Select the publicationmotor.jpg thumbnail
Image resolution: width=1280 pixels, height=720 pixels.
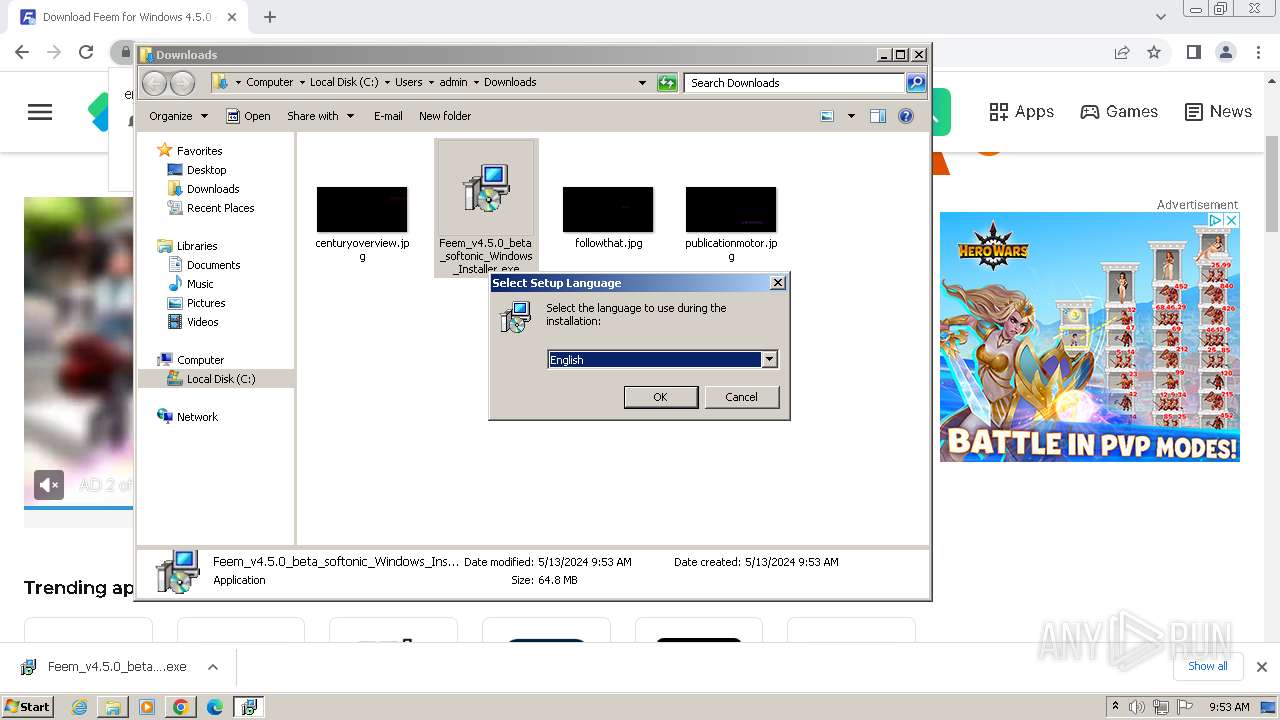[731, 209]
